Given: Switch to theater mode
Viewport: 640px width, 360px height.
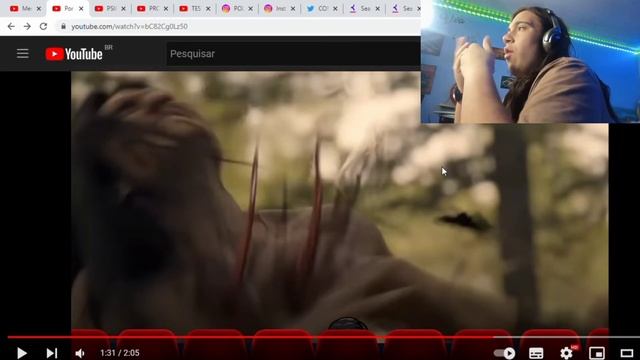Looking at the screenshot, I should 627,353.
